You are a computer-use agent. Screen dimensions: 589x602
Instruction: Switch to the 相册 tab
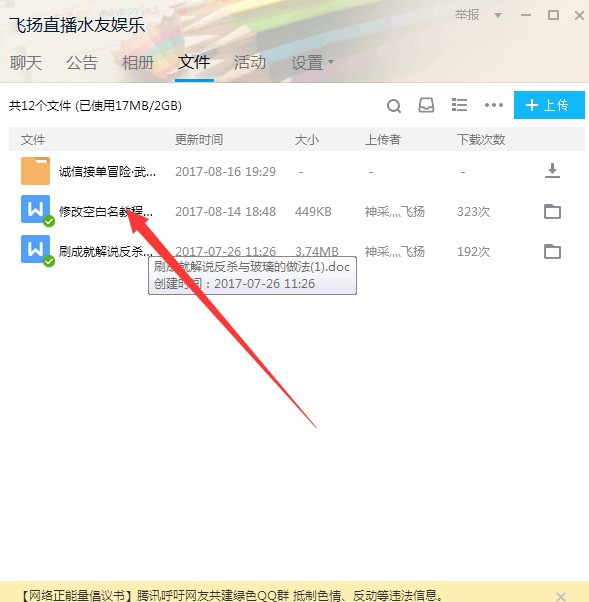pyautogui.click(x=138, y=63)
